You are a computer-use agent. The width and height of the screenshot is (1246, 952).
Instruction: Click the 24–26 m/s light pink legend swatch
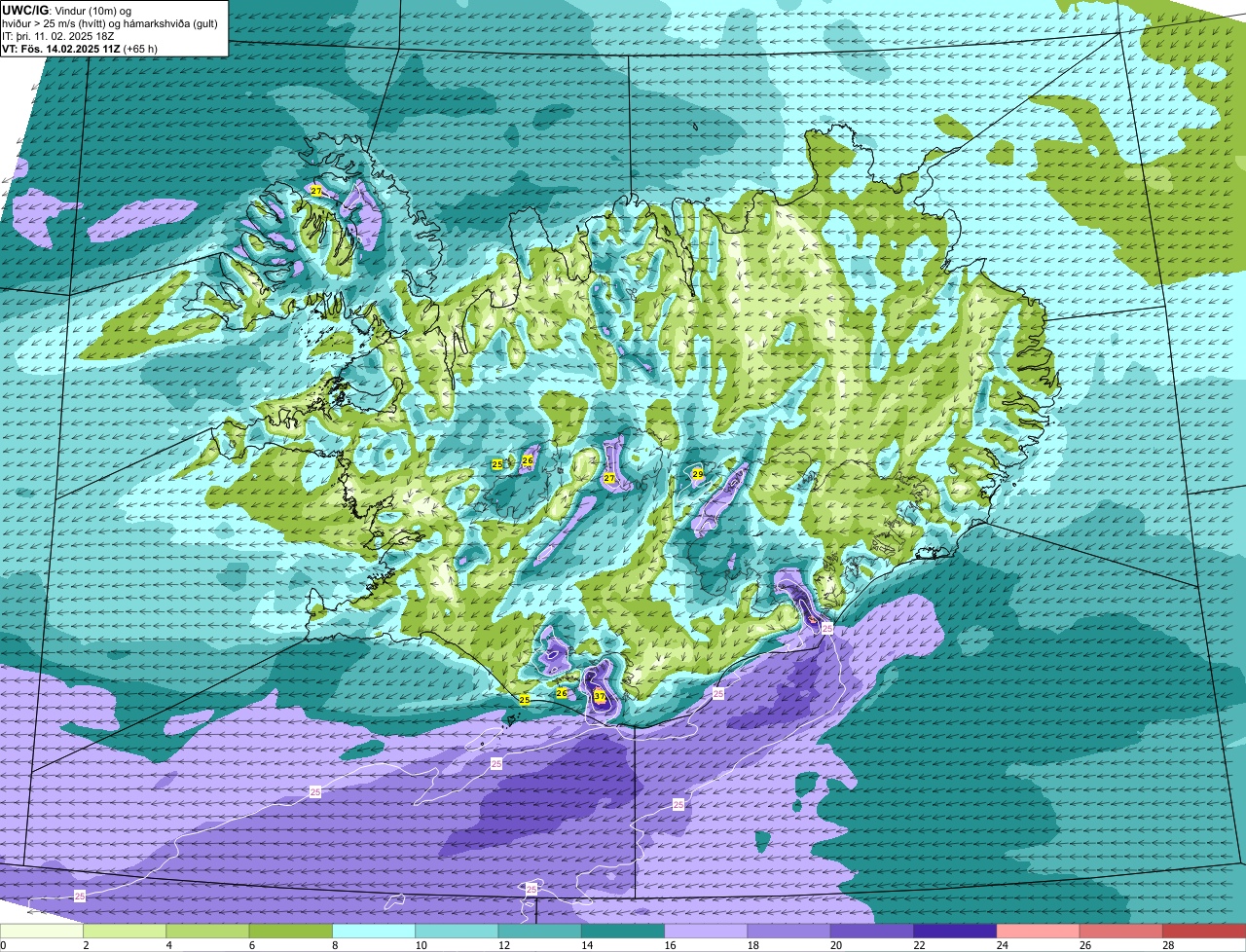[x=1039, y=932]
